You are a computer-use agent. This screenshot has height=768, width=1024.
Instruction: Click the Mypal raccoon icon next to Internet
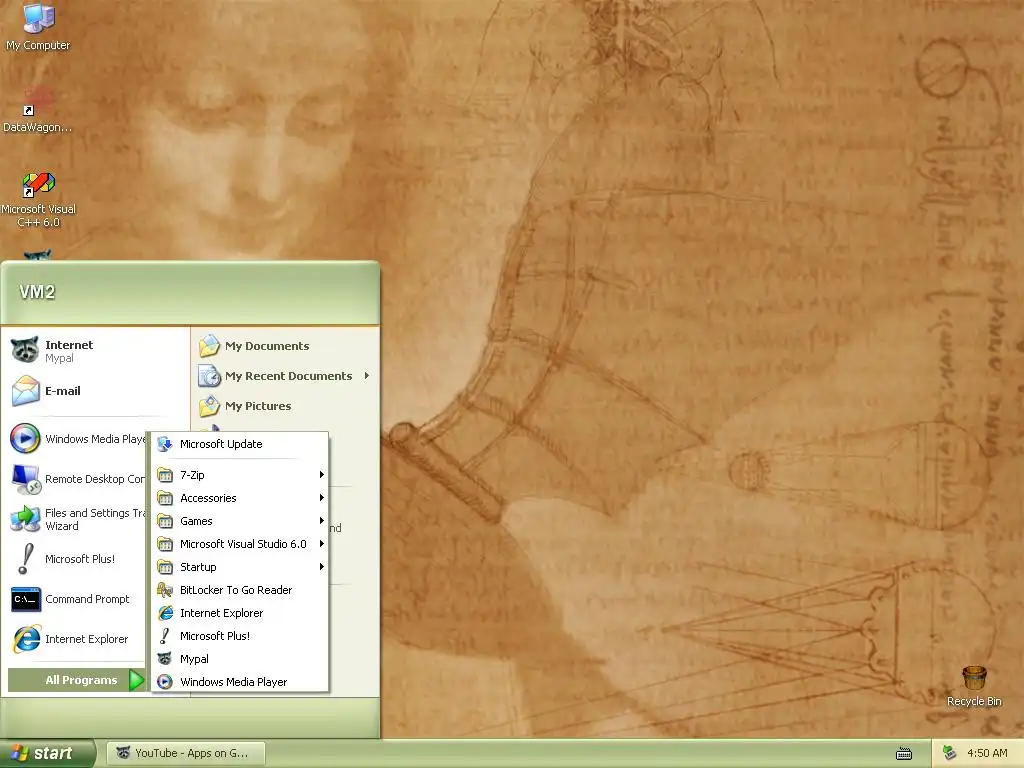pos(25,351)
